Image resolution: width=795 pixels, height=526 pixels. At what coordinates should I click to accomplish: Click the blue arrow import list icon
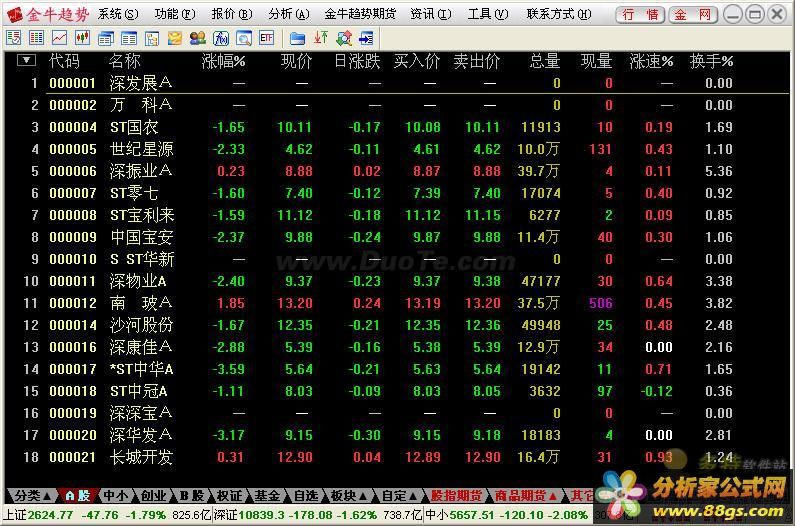click(x=366, y=38)
